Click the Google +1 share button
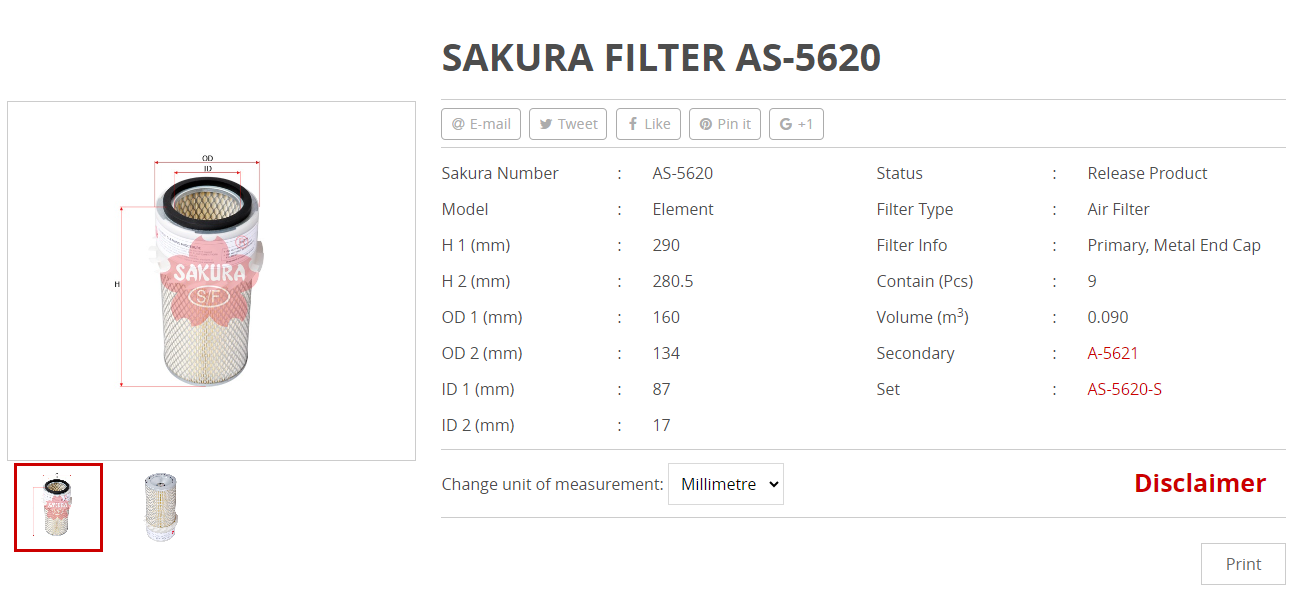 (x=796, y=124)
